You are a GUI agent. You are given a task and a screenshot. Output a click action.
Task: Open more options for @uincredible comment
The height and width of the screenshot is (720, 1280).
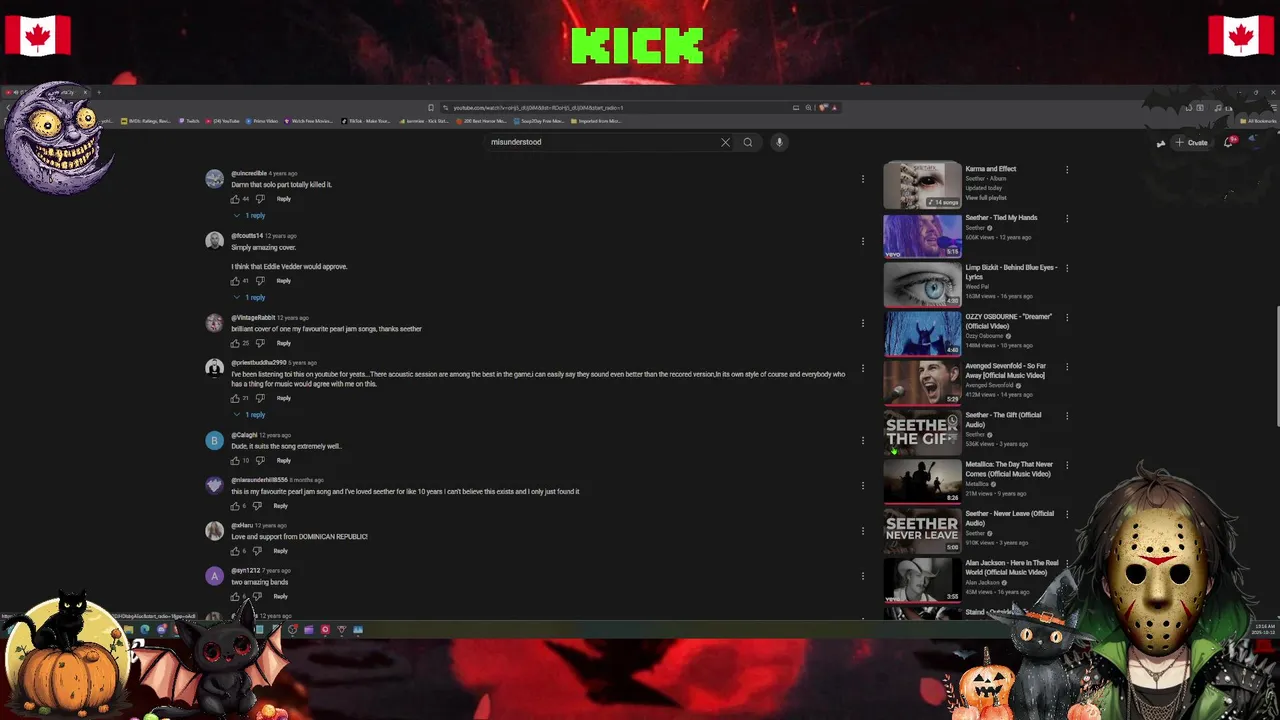[x=863, y=179]
